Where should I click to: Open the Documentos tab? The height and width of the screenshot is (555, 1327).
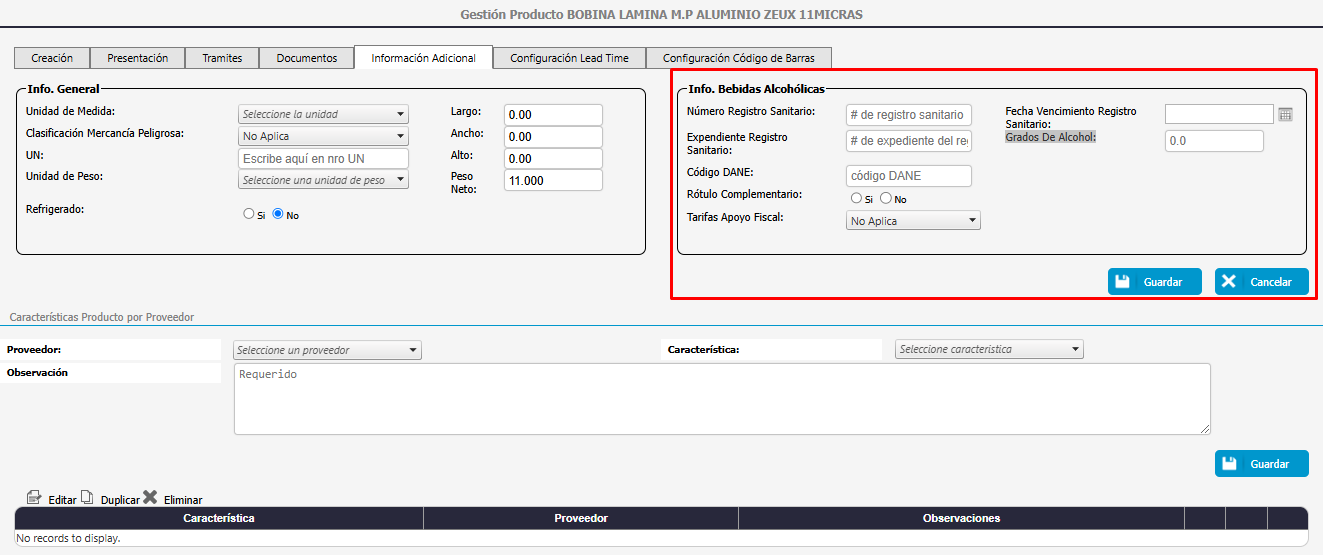[x=306, y=58]
